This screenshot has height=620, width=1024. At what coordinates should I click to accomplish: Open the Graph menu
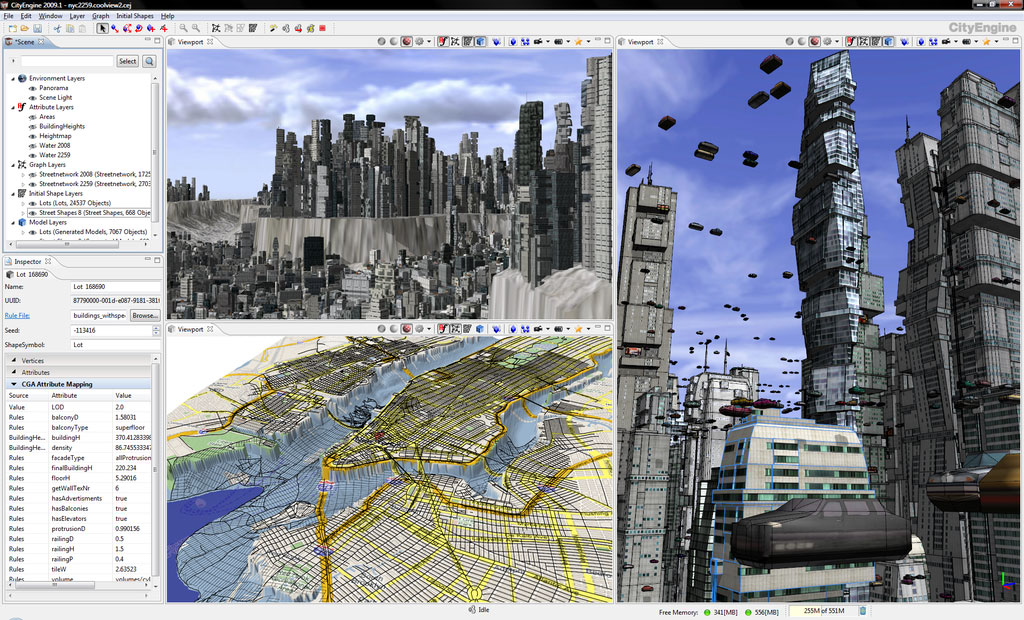(x=100, y=16)
